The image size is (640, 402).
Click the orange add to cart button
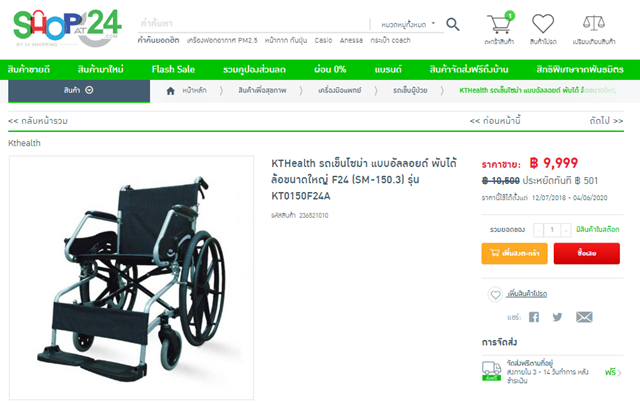point(514,253)
